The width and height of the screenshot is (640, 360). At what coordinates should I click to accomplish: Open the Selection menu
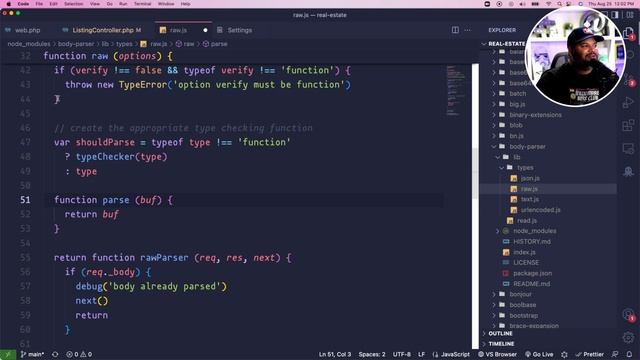tap(73, 4)
